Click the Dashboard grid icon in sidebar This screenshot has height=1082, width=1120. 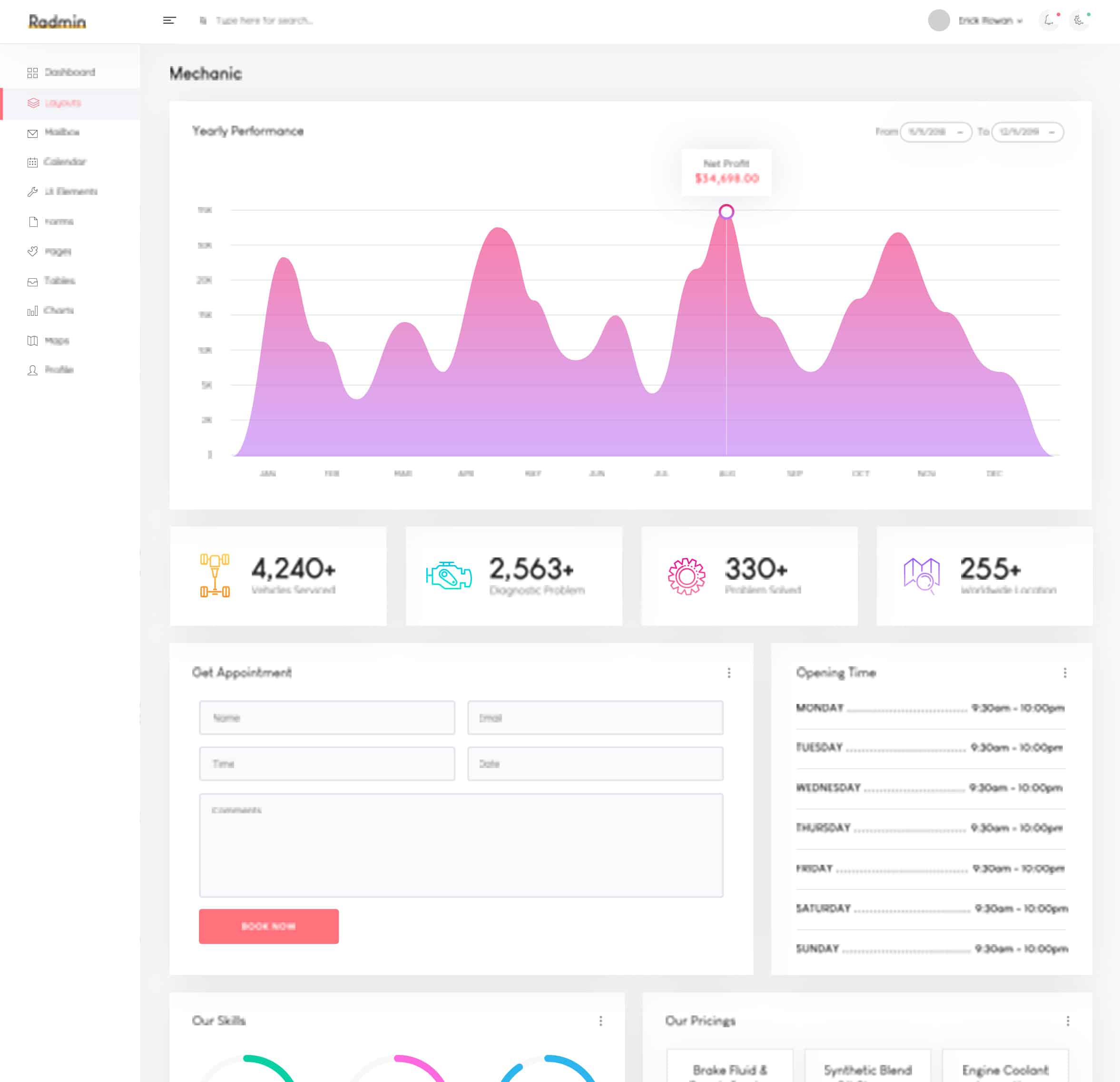tap(32, 73)
